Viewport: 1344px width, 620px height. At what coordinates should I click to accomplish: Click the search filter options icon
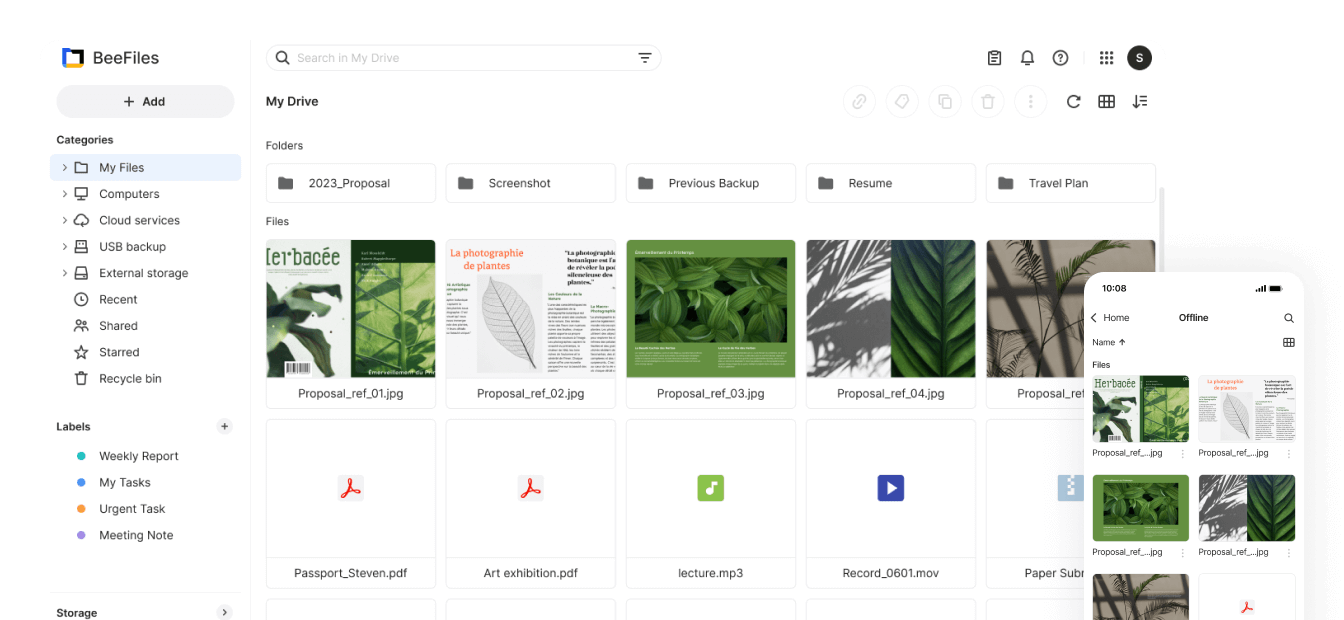click(645, 58)
